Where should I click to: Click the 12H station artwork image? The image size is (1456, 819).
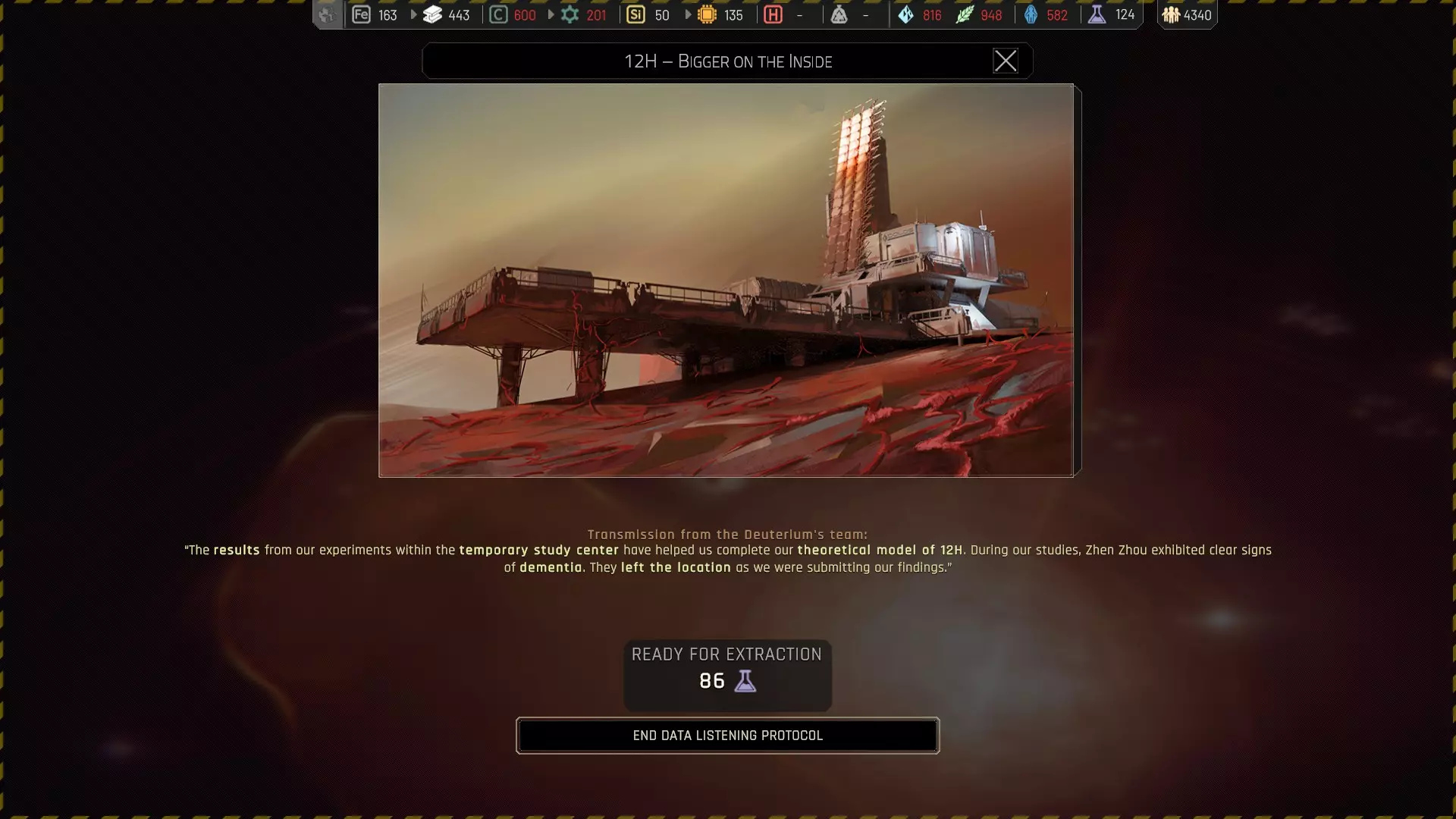[726, 280]
